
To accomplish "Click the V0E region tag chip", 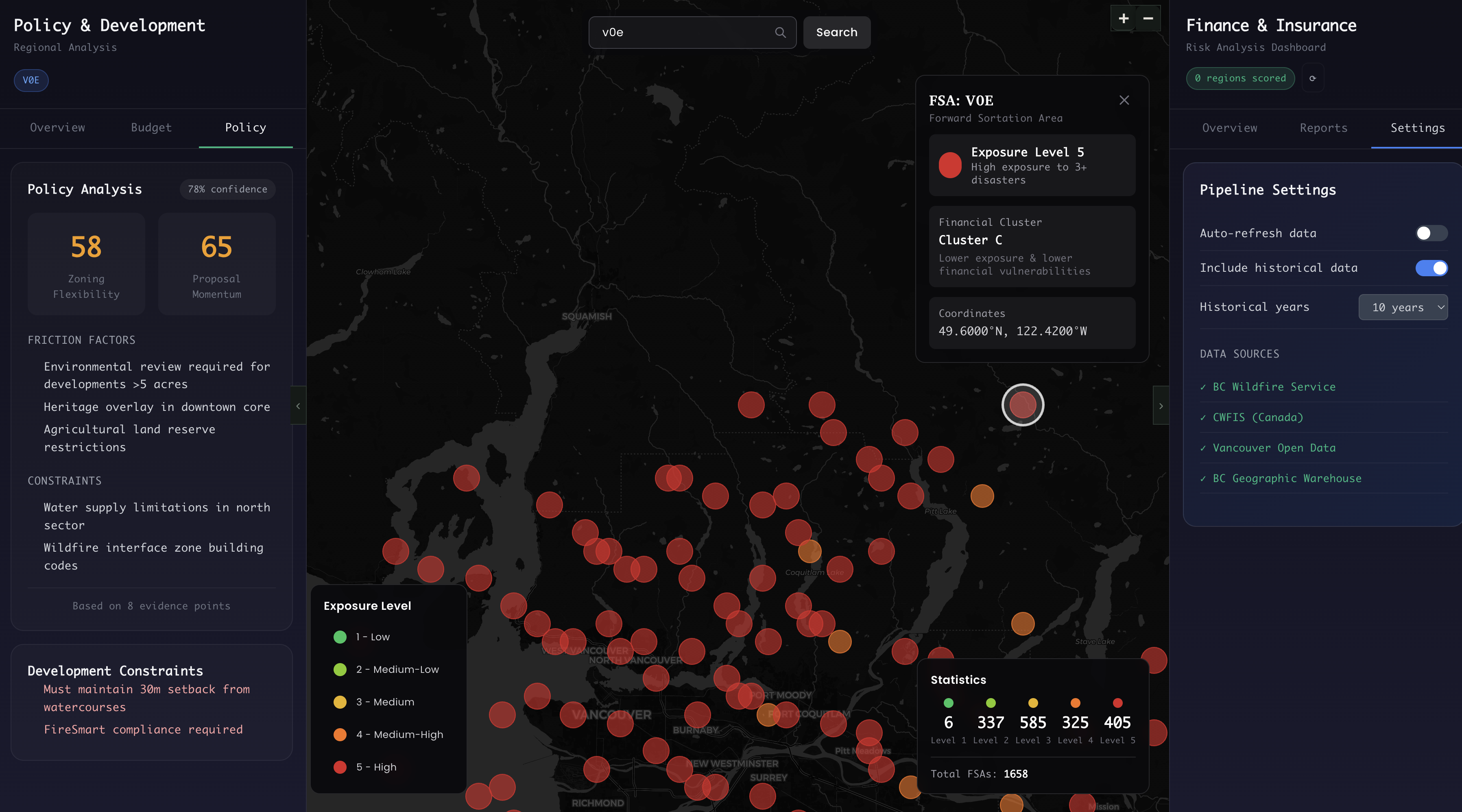I will 31,80.
